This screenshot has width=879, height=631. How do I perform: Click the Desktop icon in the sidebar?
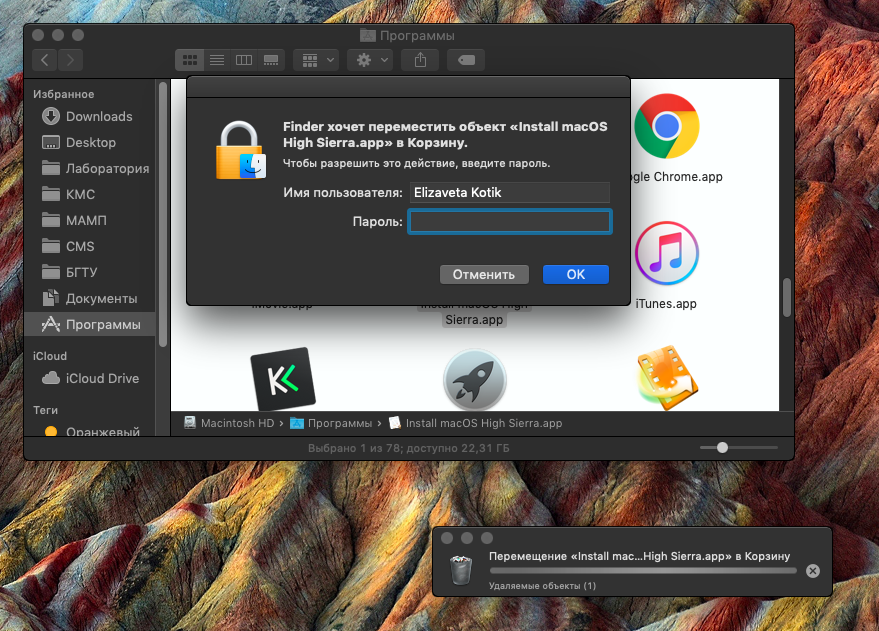tap(50, 142)
